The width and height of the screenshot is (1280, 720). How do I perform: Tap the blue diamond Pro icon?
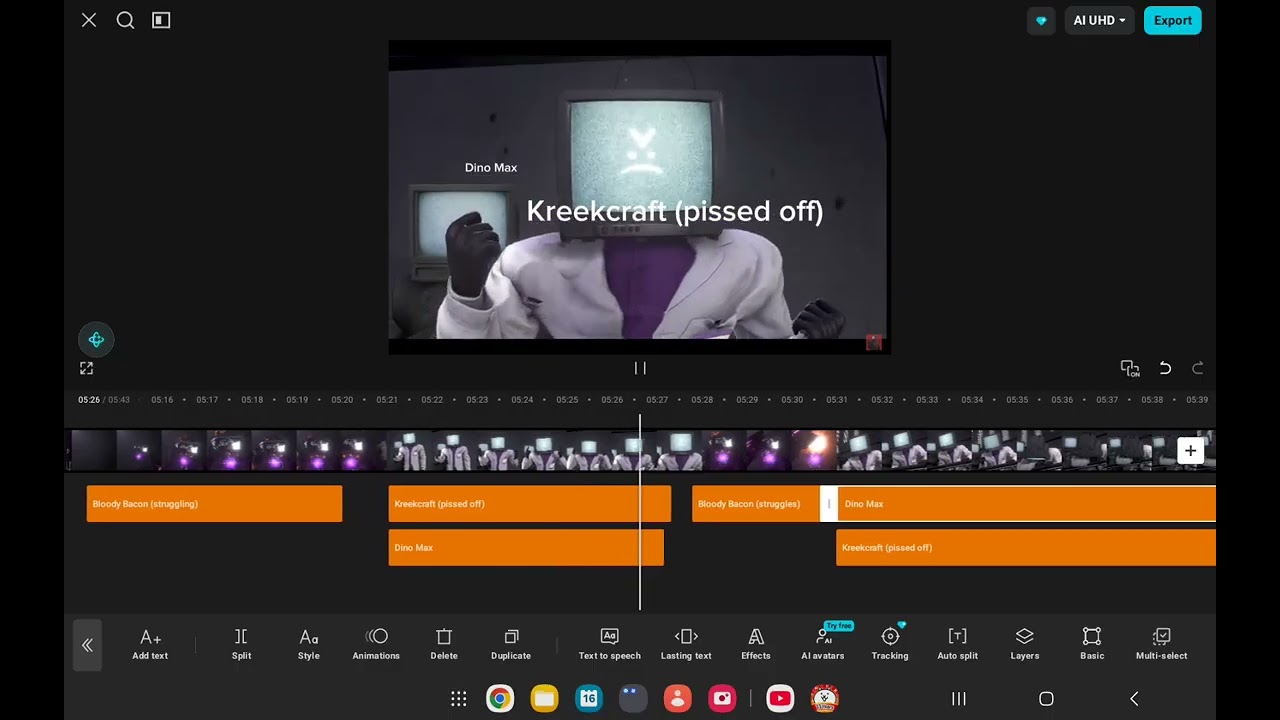pos(1041,20)
